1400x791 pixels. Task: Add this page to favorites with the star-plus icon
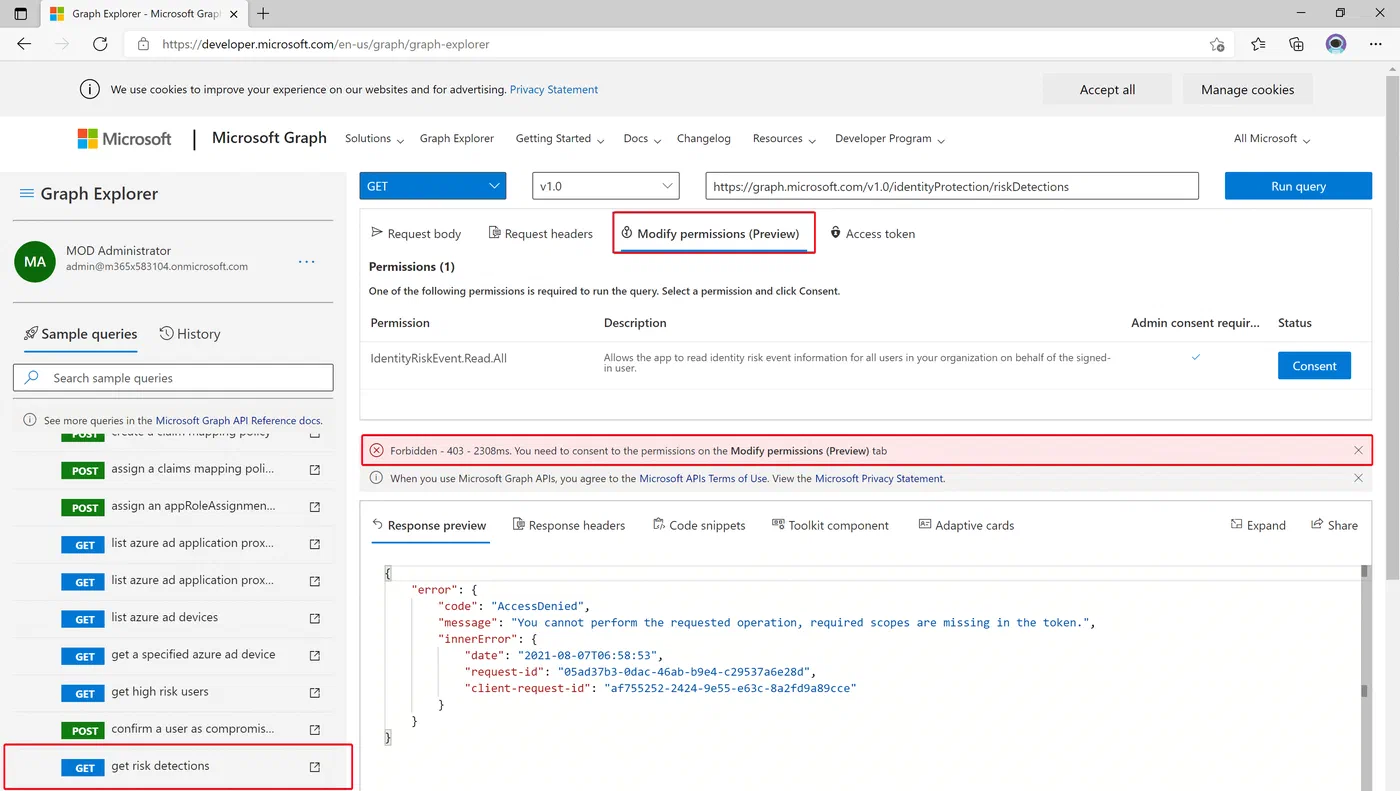pyautogui.click(x=1217, y=44)
